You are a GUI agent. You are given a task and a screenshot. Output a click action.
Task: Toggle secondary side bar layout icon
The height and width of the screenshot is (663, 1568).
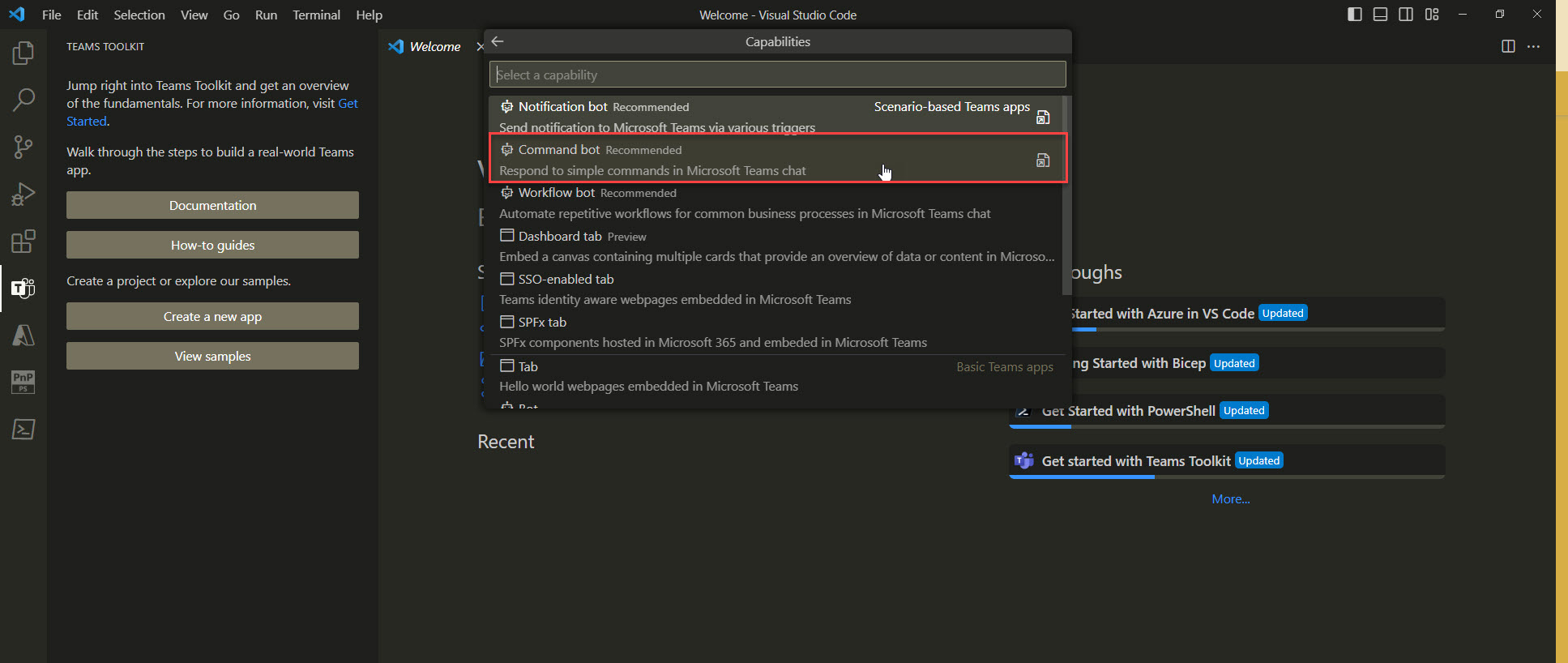[1407, 15]
